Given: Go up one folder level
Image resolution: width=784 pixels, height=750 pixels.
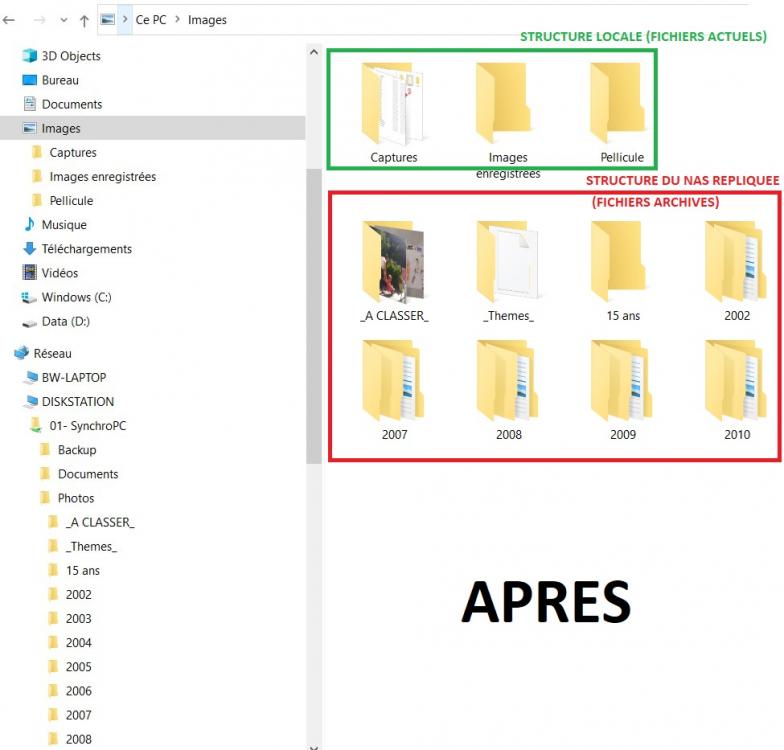Looking at the screenshot, I should (x=84, y=20).
